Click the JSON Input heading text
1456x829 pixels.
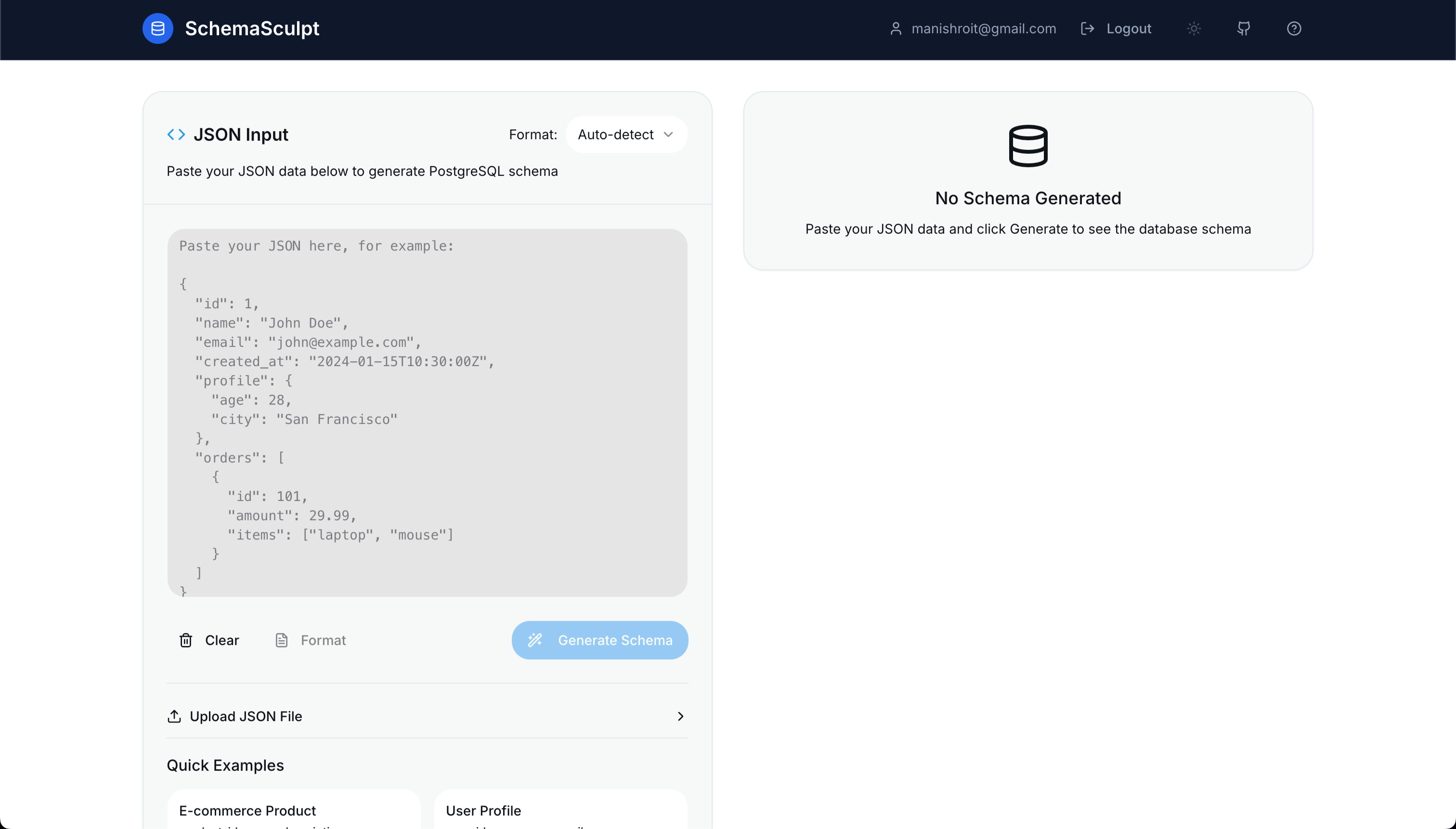[241, 134]
